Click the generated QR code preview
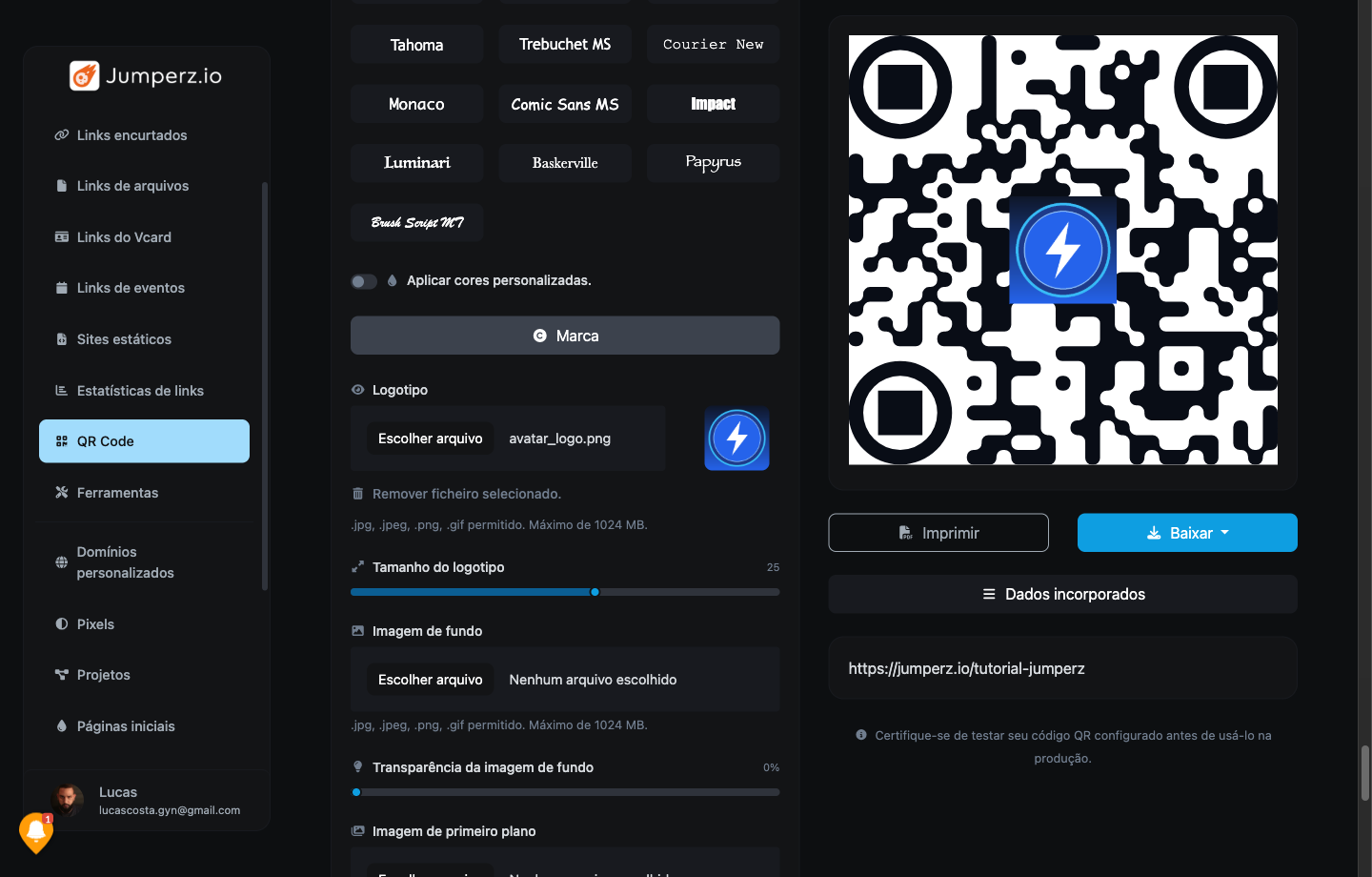 point(1063,250)
